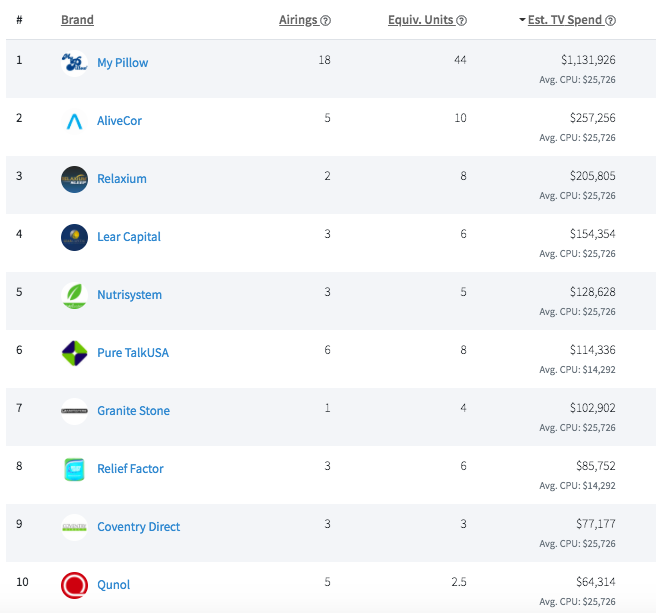Viewport: 656px width, 613px height.
Task: Click the Coventry Direct brand logo
Action: click(x=74, y=528)
